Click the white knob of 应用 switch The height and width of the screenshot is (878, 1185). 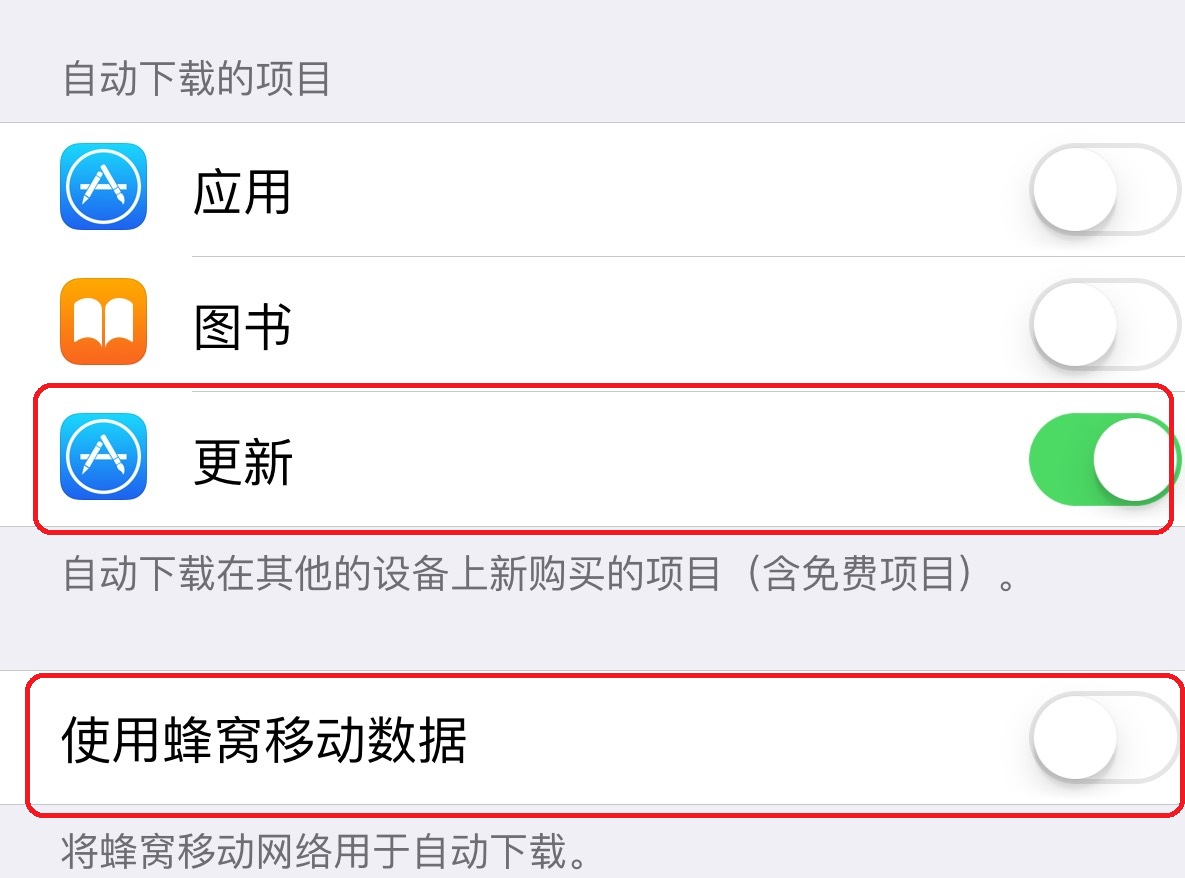(1075, 189)
